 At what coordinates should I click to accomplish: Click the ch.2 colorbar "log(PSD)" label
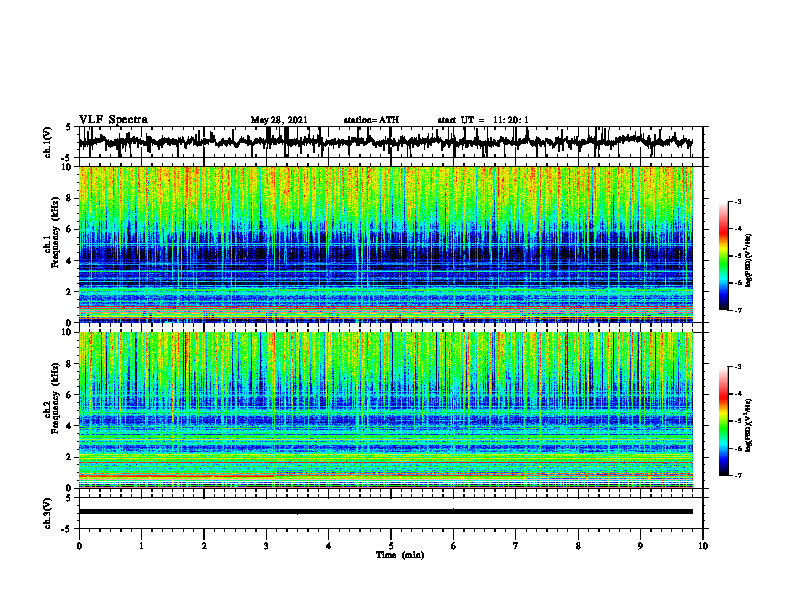(749, 425)
